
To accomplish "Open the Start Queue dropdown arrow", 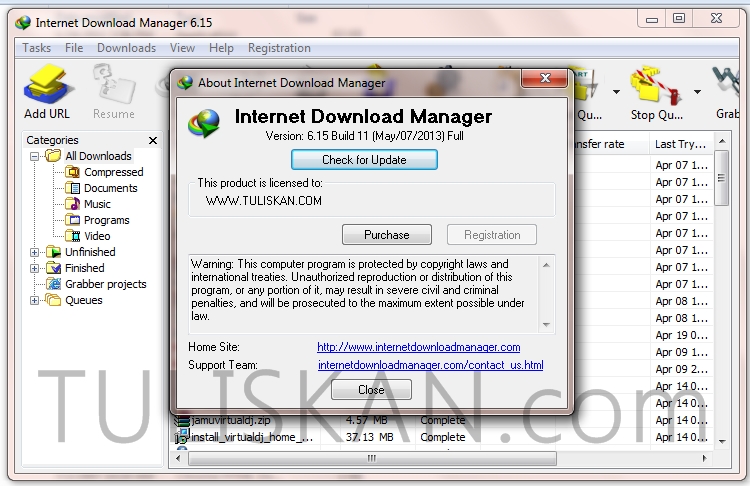I will coord(616,91).
